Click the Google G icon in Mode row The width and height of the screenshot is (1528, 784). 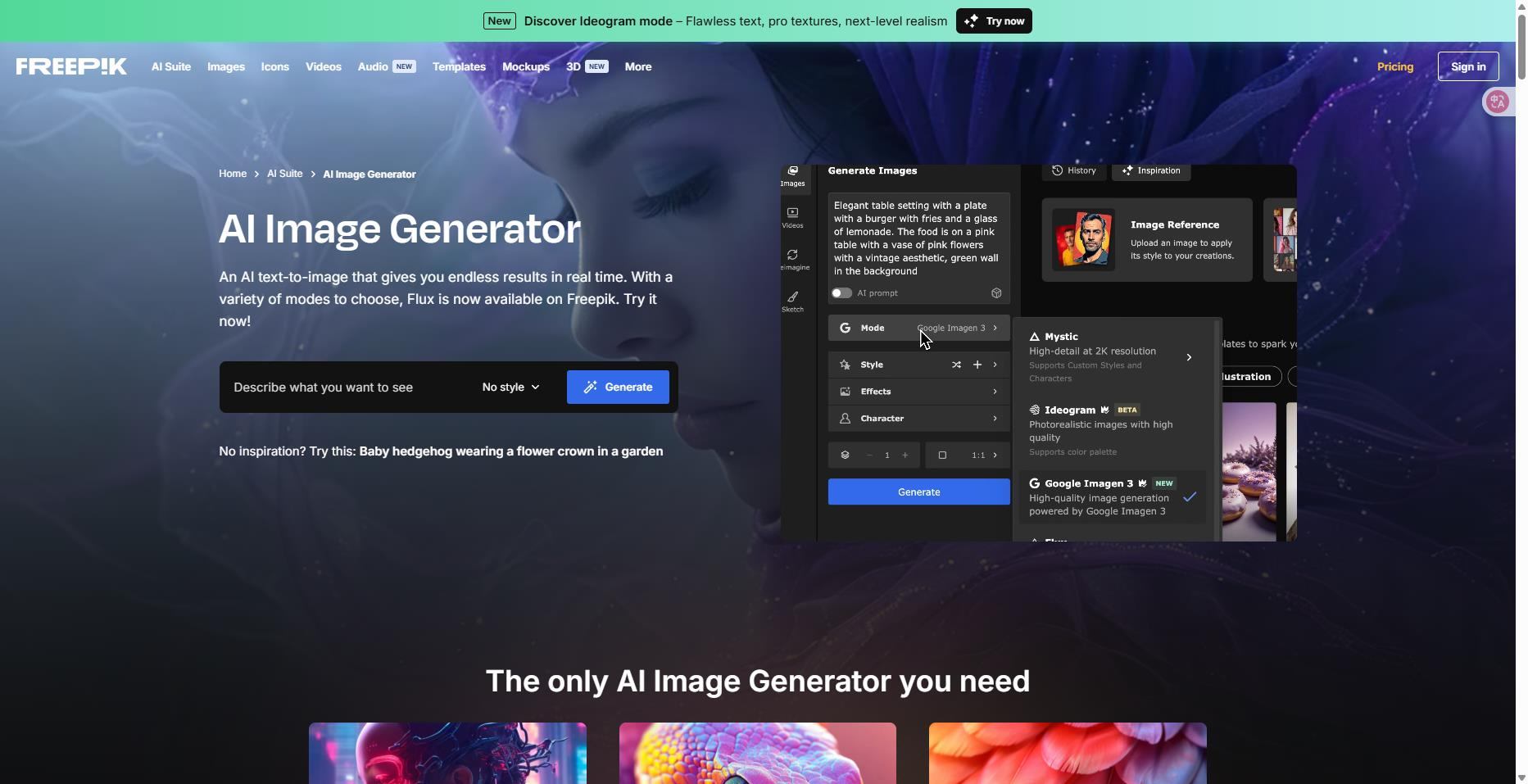[845, 328]
